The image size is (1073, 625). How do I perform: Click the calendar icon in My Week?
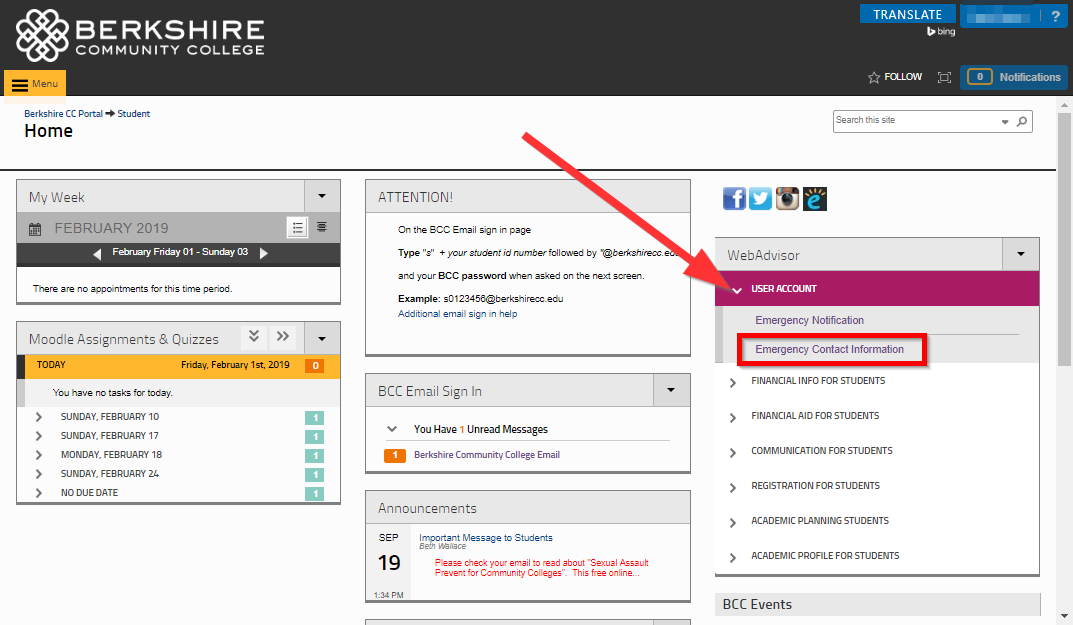click(x=35, y=229)
